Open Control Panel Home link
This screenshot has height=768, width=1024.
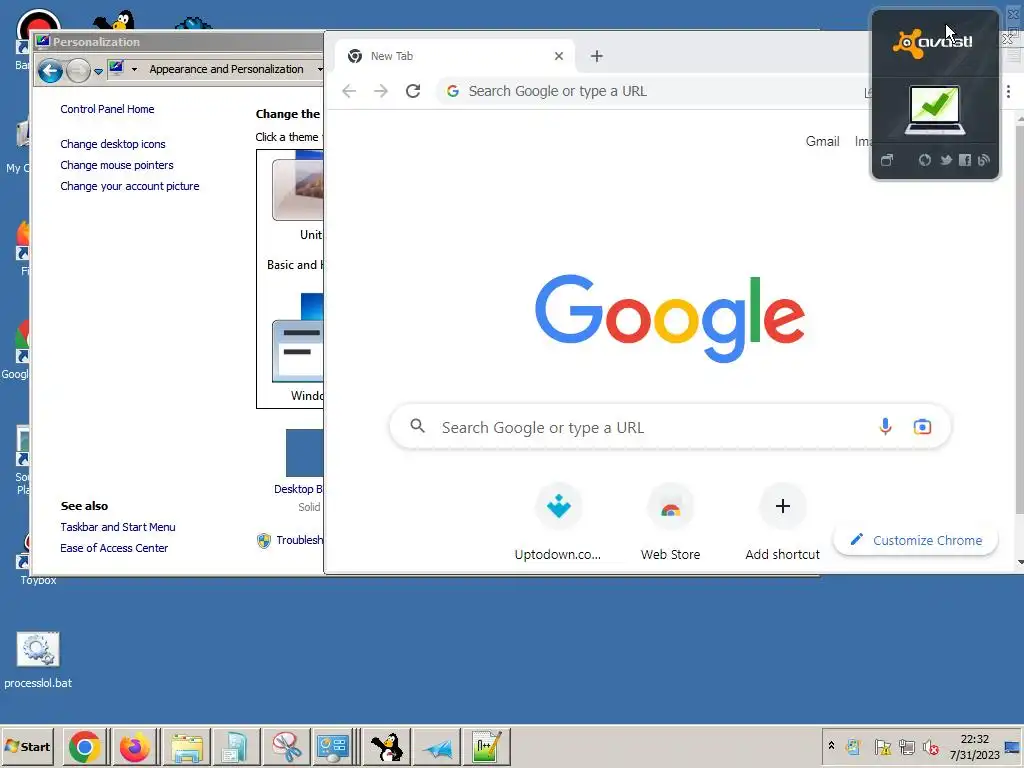pyautogui.click(x=107, y=109)
